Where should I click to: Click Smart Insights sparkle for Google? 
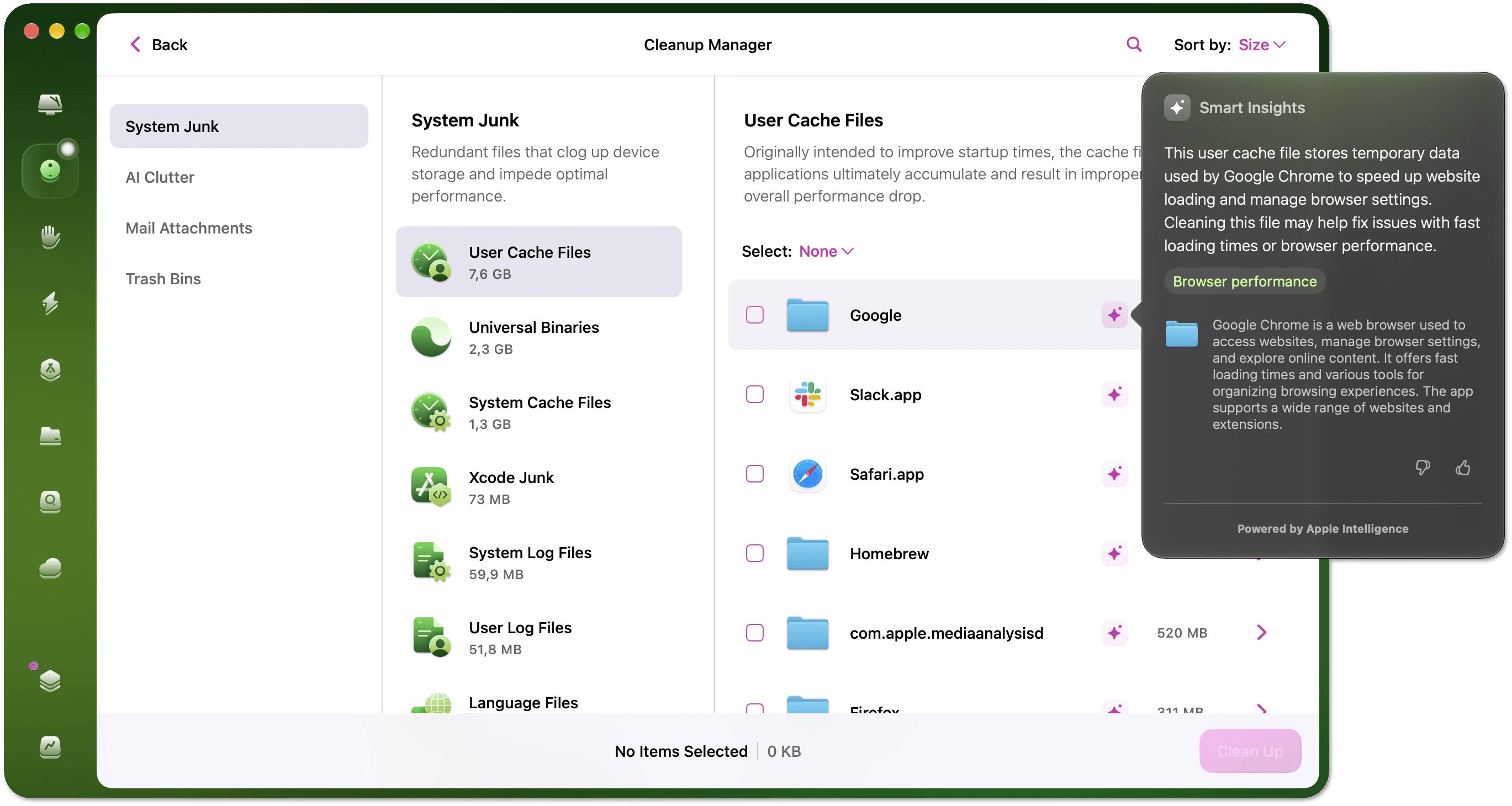pyautogui.click(x=1114, y=315)
